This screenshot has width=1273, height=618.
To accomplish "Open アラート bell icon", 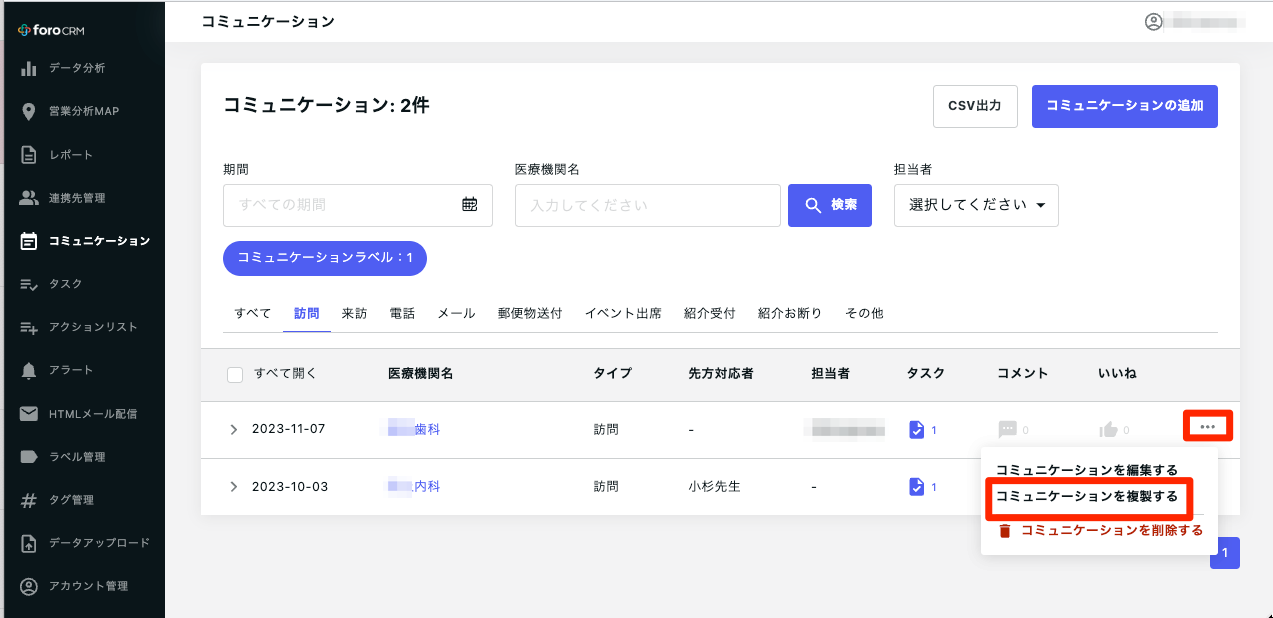I will [29, 371].
